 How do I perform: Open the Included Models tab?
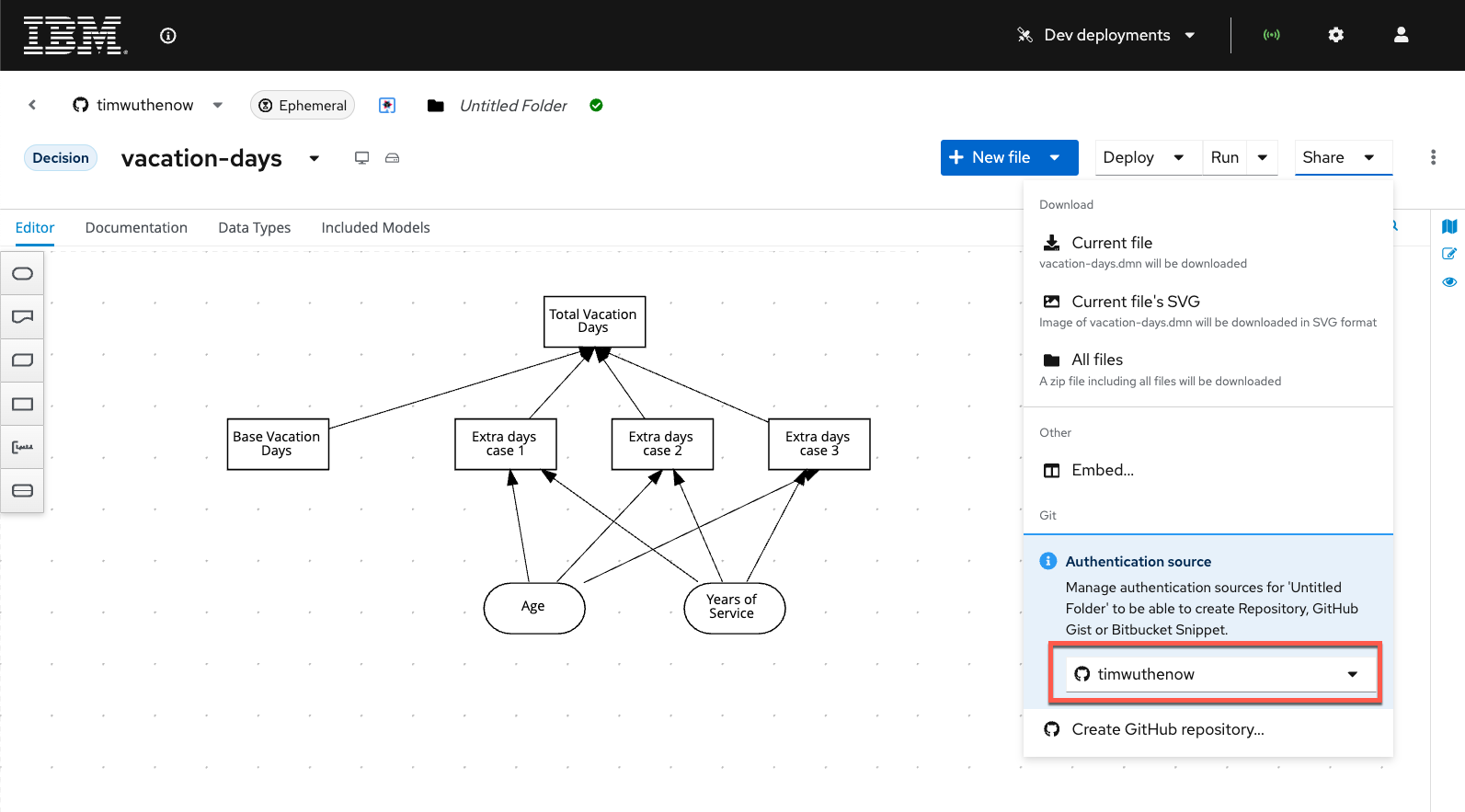tap(375, 227)
